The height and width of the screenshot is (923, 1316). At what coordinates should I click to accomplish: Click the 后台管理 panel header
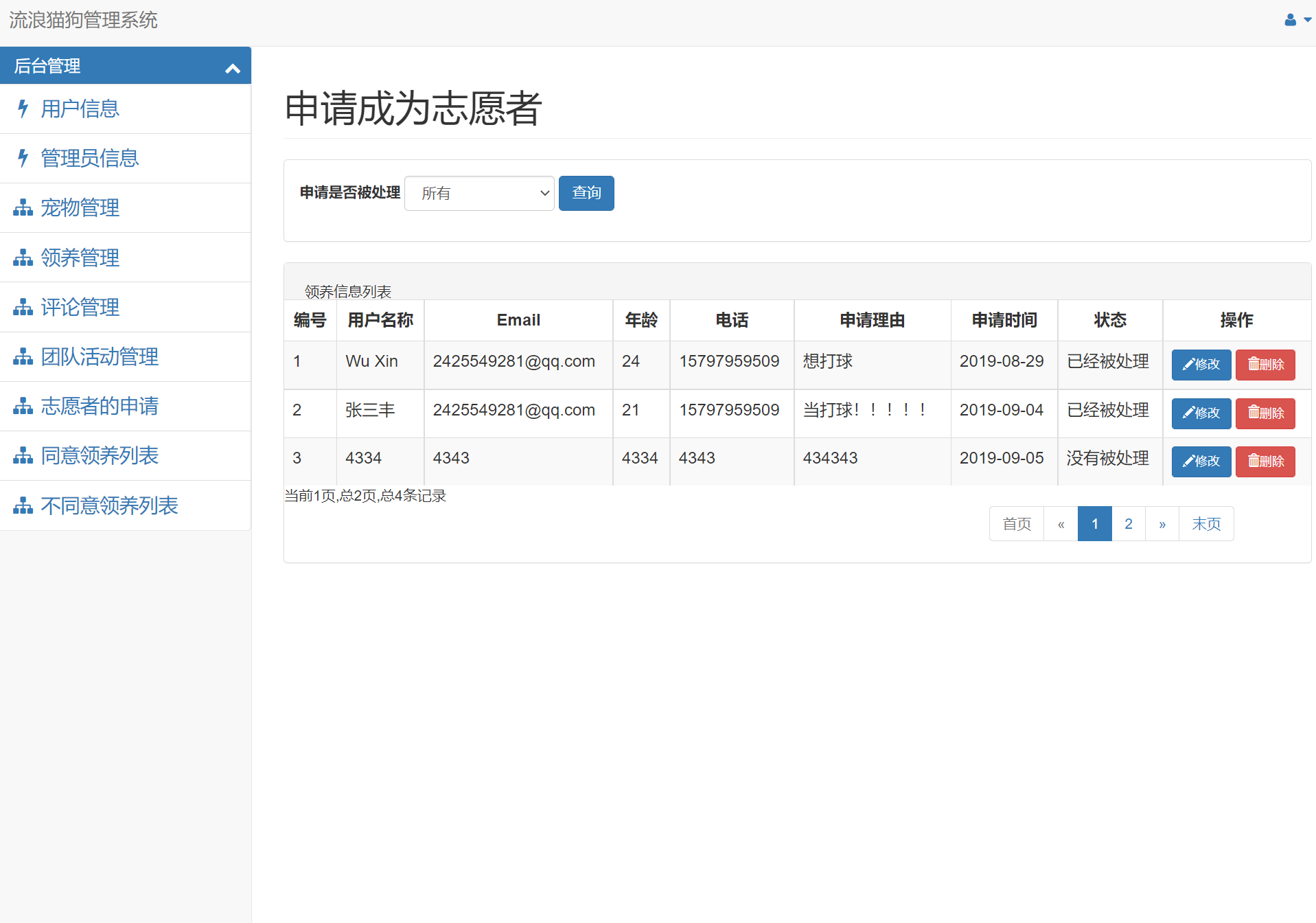pos(126,66)
